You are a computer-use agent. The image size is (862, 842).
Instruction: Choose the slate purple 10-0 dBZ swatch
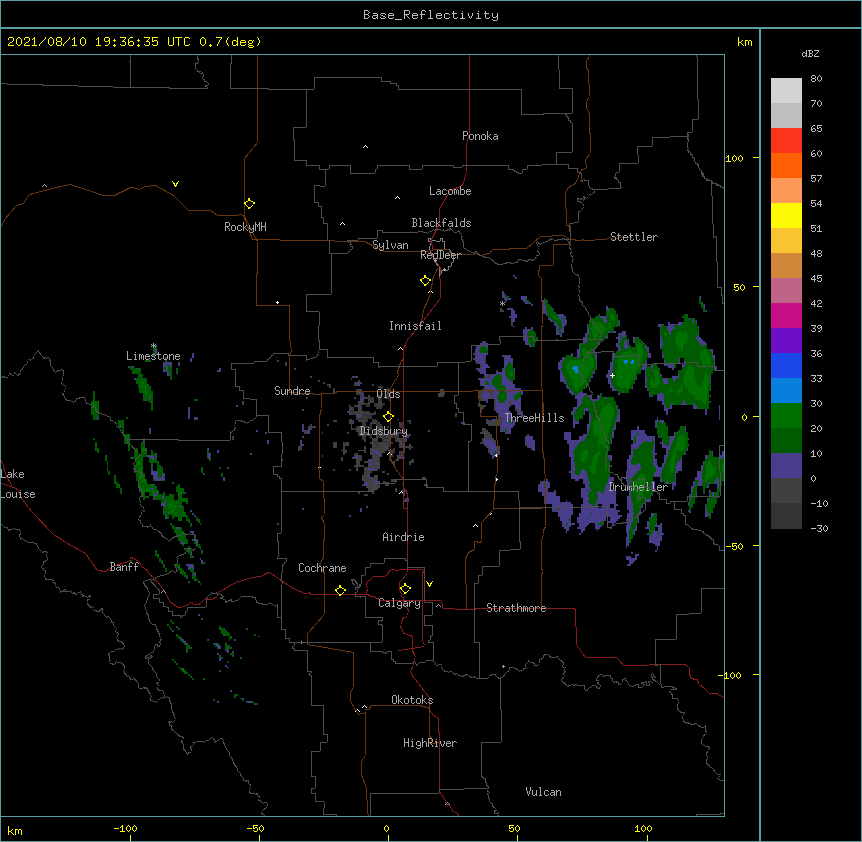click(x=786, y=466)
